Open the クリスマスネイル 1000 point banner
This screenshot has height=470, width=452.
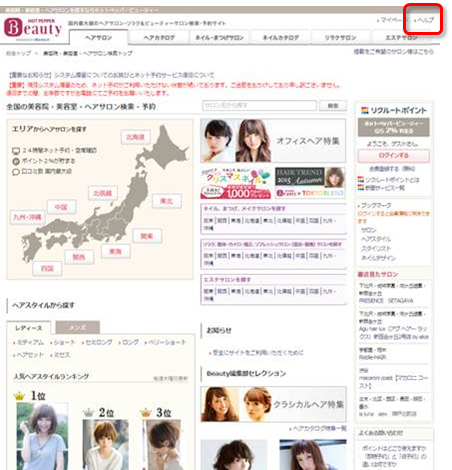click(236, 183)
